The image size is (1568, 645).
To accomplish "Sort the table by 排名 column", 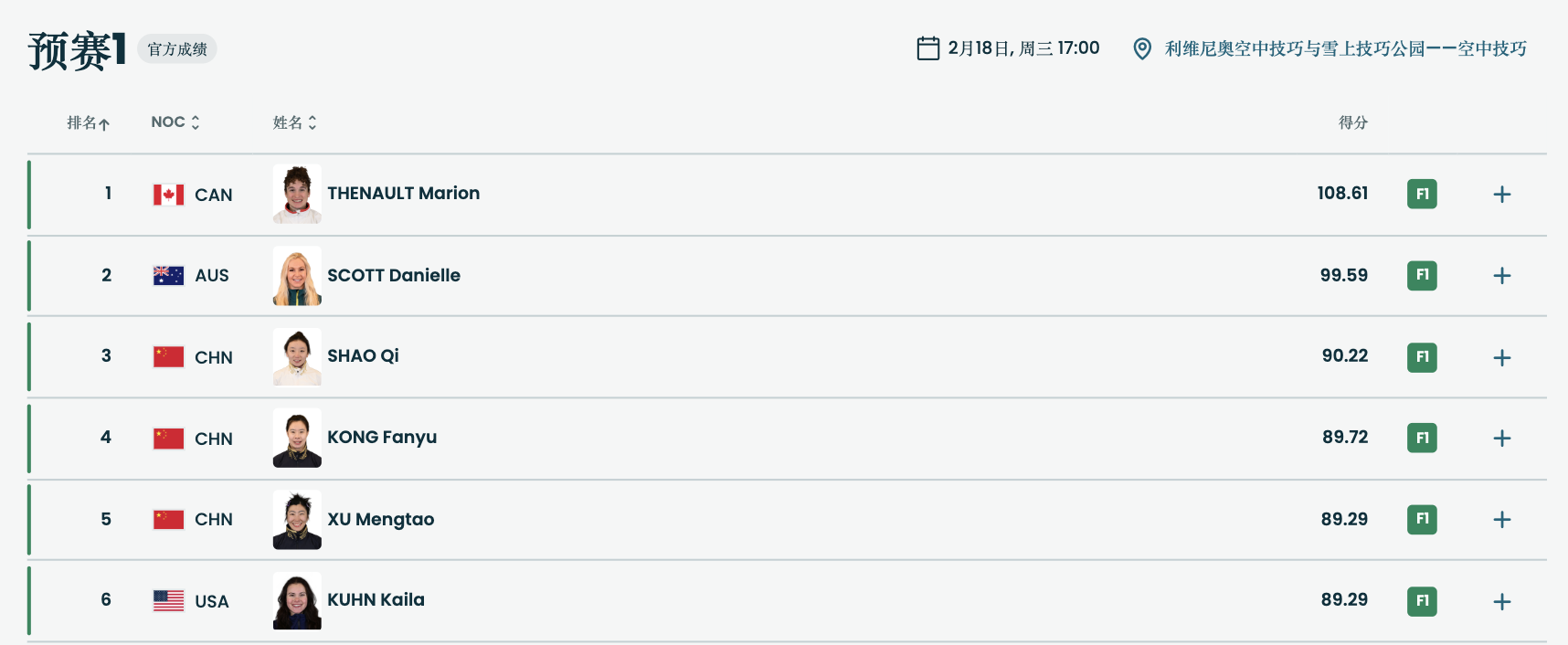I will (x=88, y=122).
